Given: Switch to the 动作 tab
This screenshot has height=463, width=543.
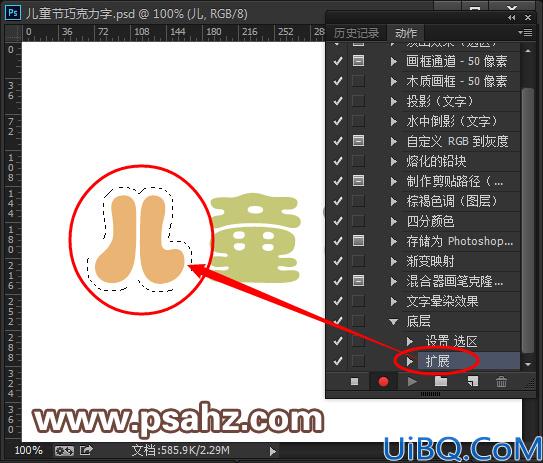Looking at the screenshot, I should click(x=406, y=33).
